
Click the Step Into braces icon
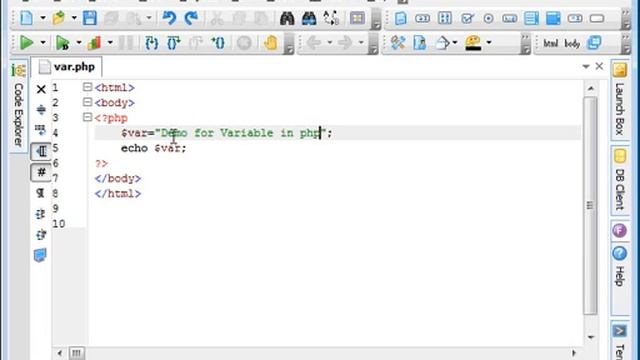(152, 43)
